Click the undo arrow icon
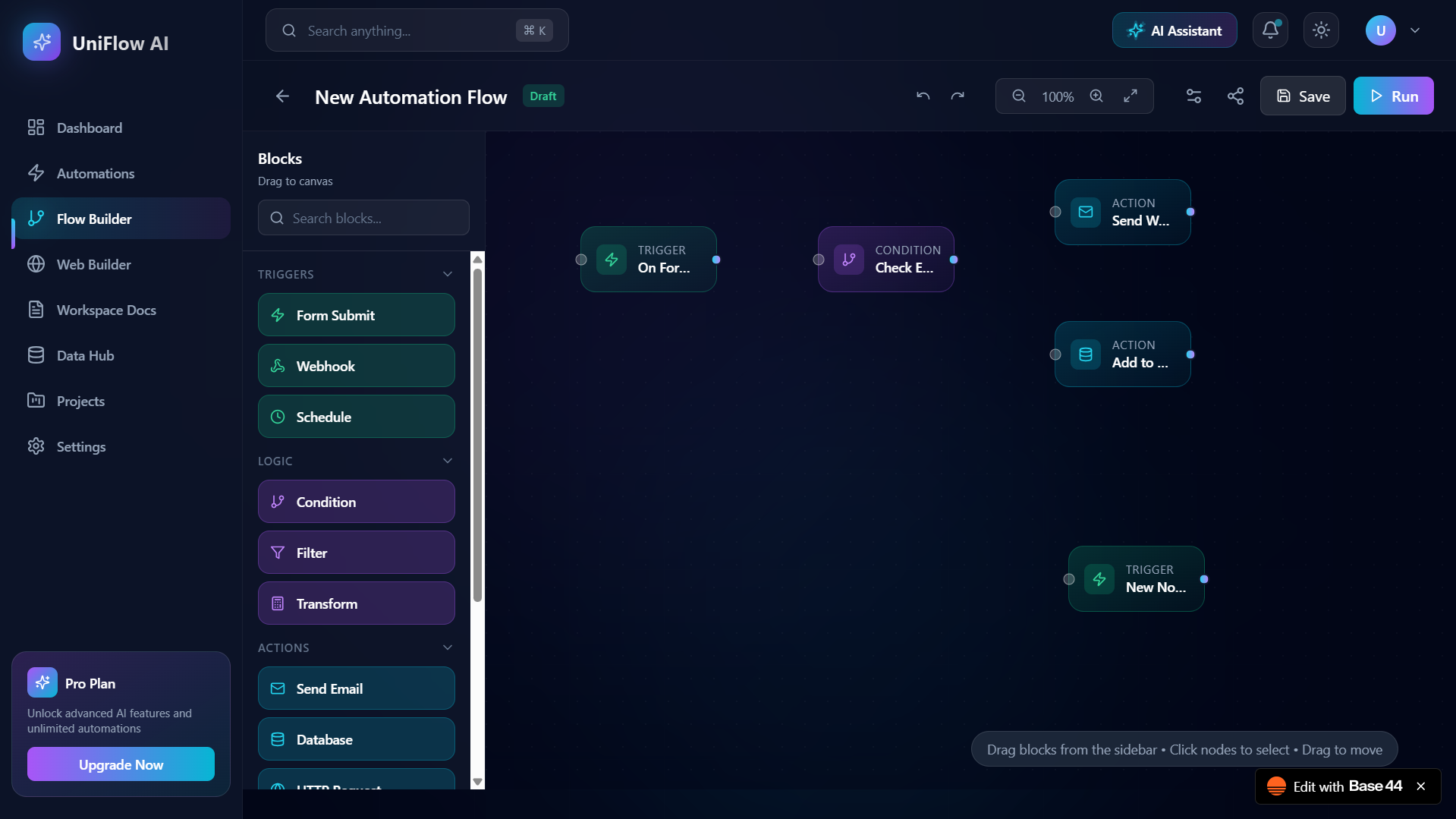 (922, 96)
